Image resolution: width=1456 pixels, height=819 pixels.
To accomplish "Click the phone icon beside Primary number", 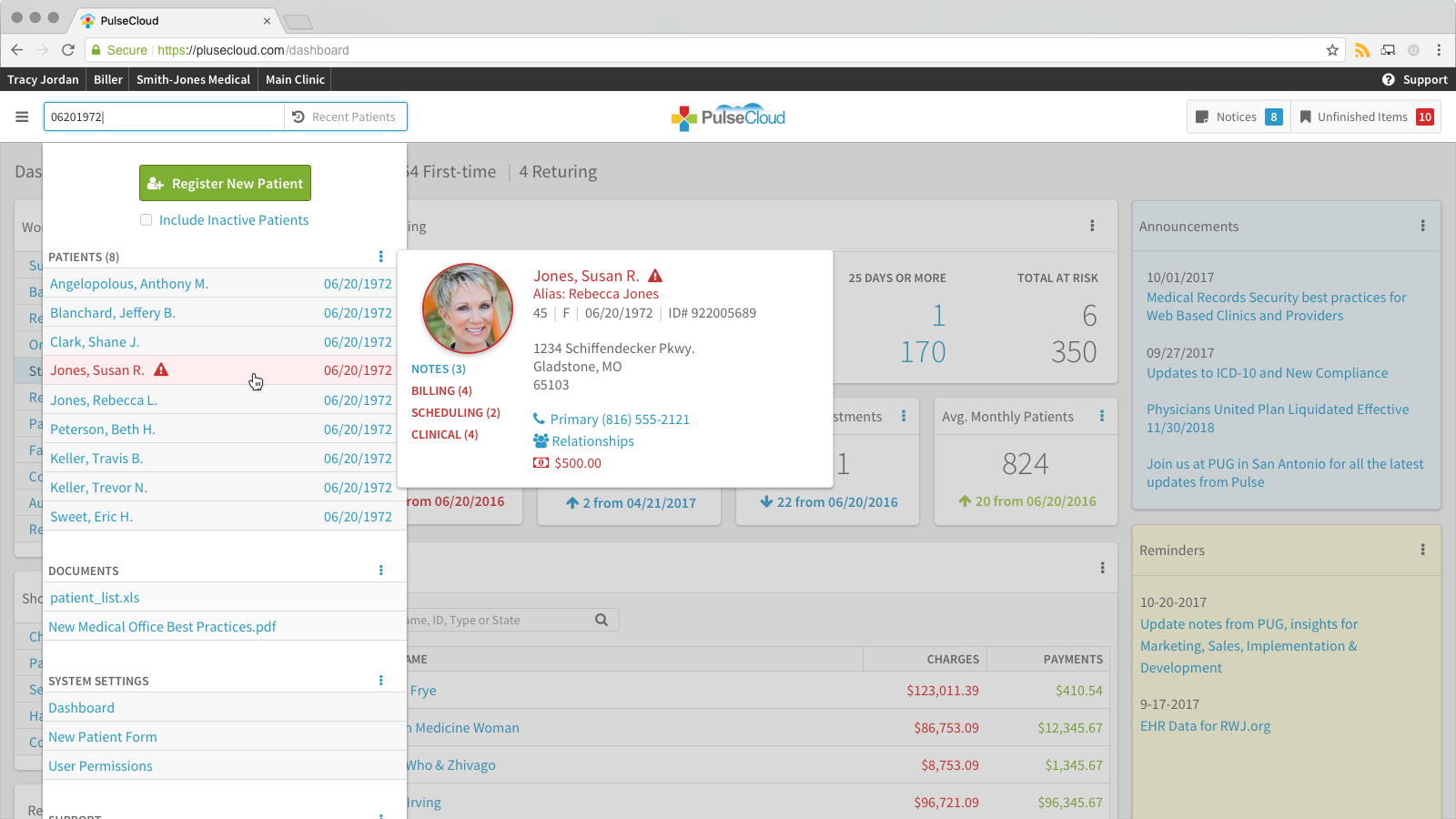I will coord(540,420).
